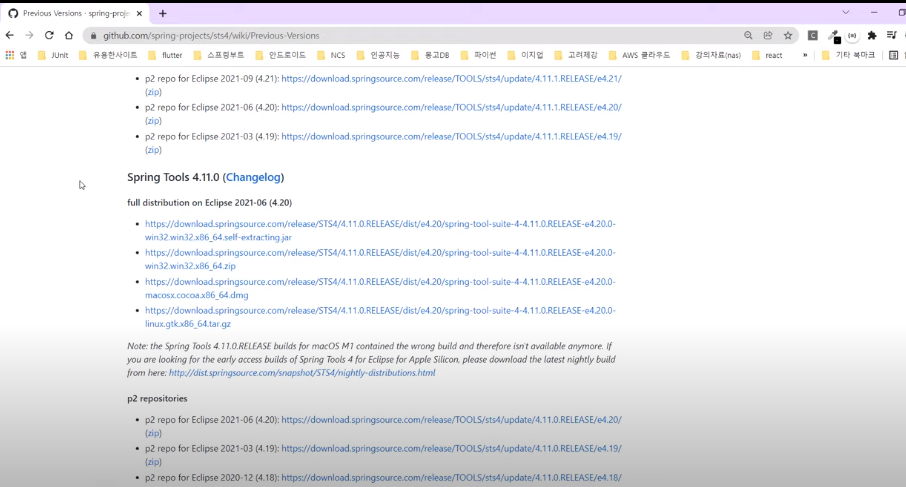The width and height of the screenshot is (906, 487).
Task: Select the Previous Versions browser tab
Action: [x=75, y=13]
